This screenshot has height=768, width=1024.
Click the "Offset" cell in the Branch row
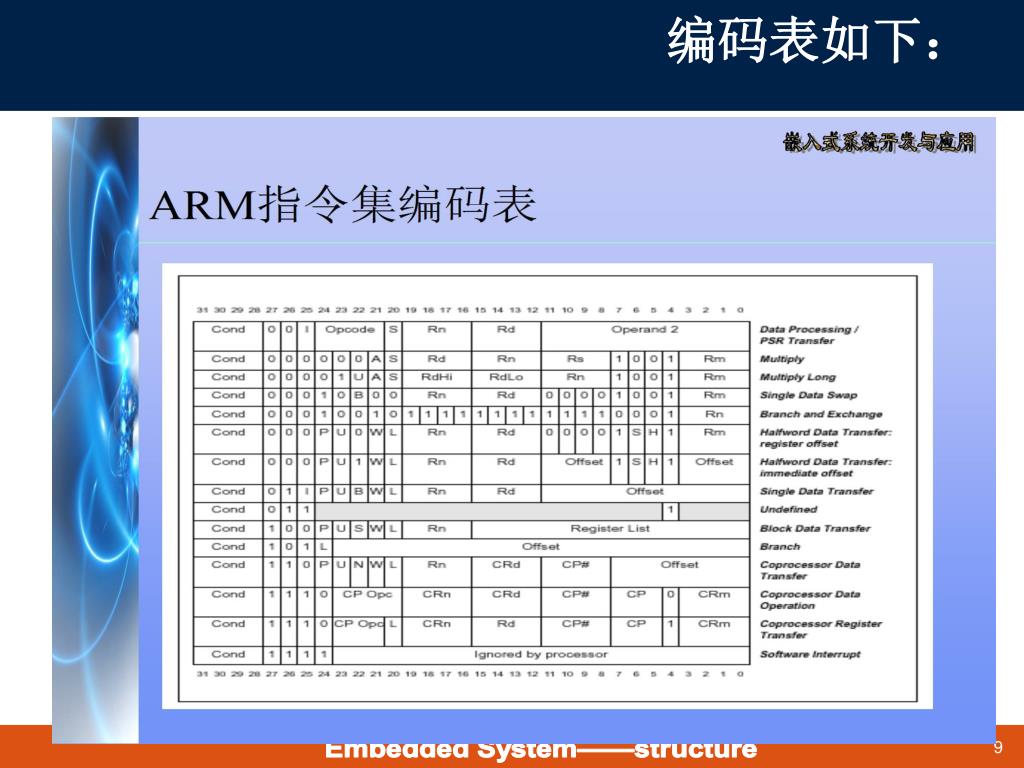click(x=541, y=547)
